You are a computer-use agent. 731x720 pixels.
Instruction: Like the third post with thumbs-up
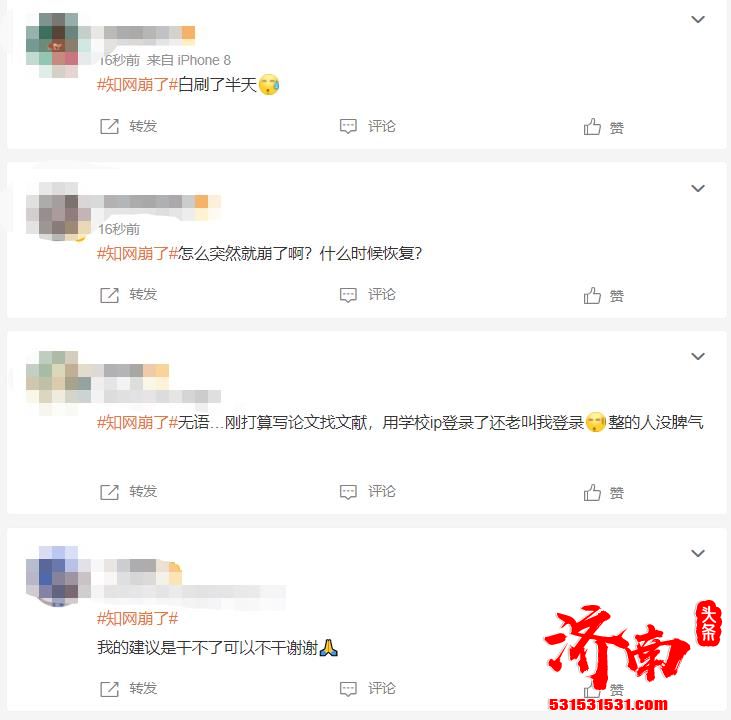point(592,492)
